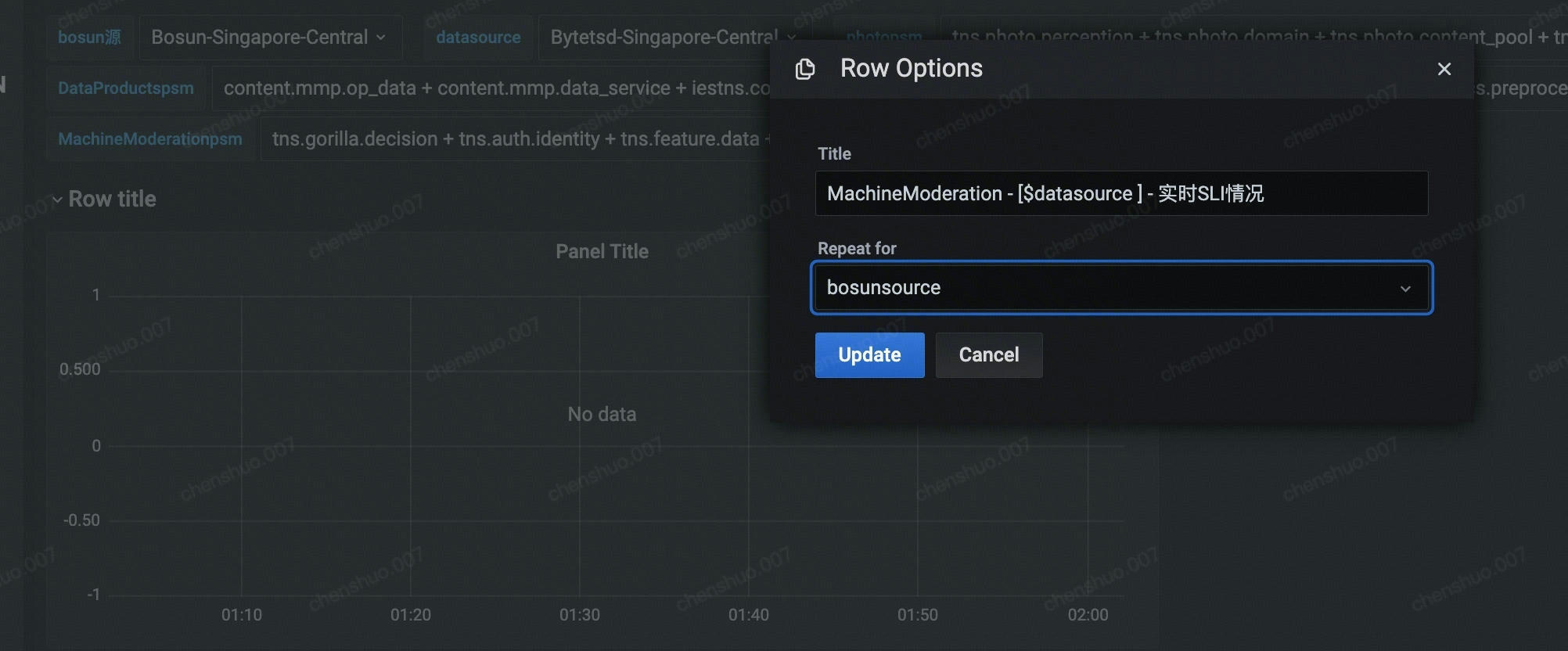1568x651 pixels.
Task: Open the Repeat for bosunsource dropdown
Action: tap(1120, 288)
